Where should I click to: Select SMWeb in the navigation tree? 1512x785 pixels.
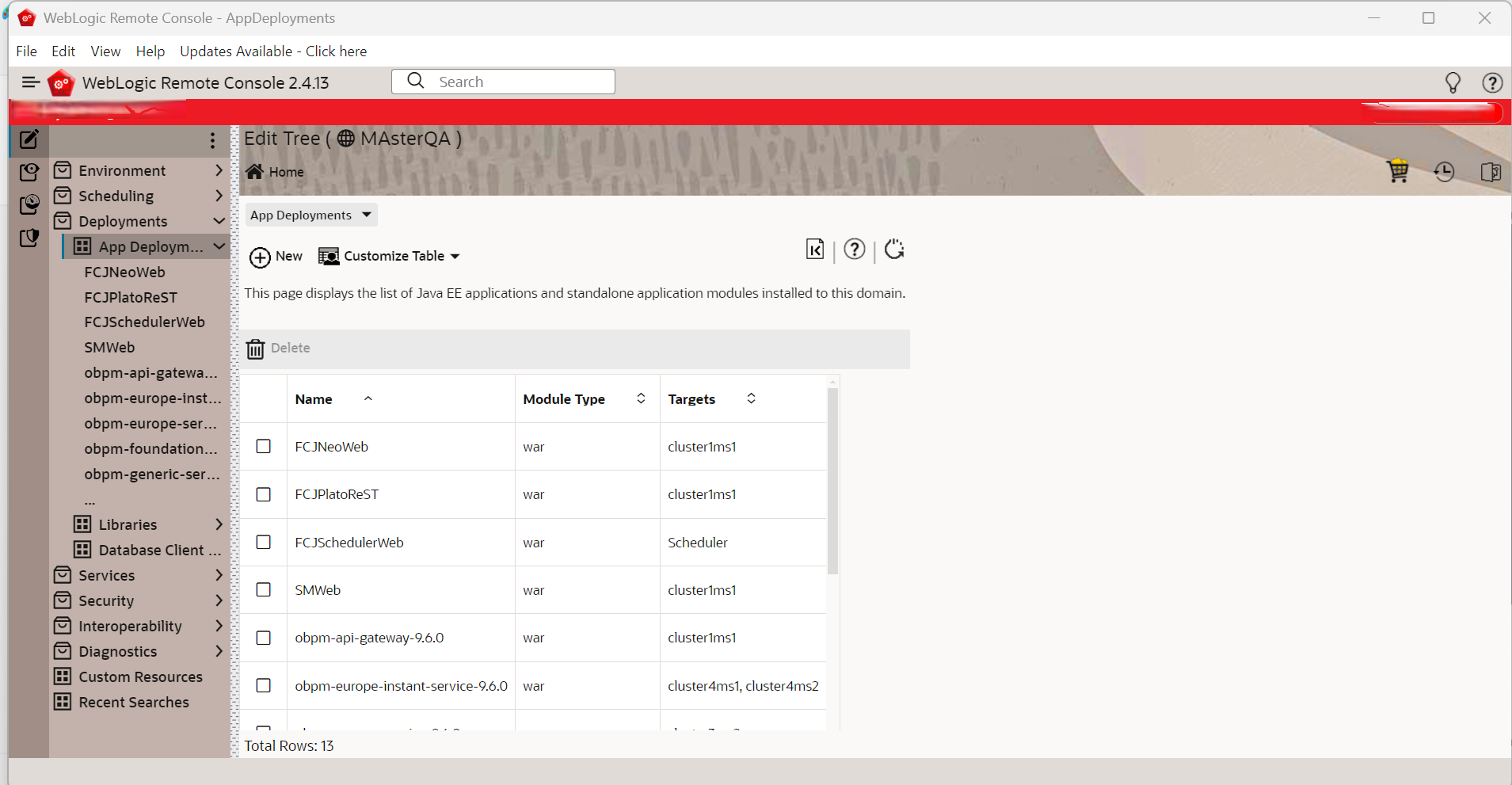[109, 347]
